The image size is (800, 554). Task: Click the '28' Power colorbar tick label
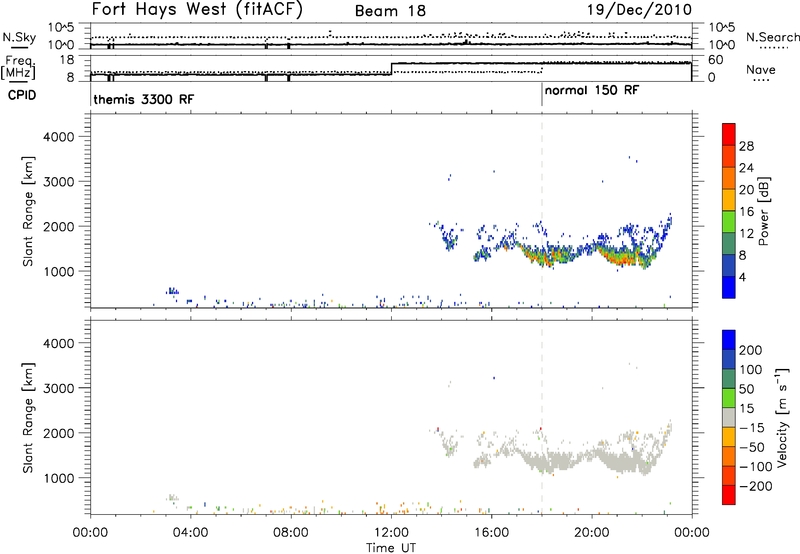(746, 146)
